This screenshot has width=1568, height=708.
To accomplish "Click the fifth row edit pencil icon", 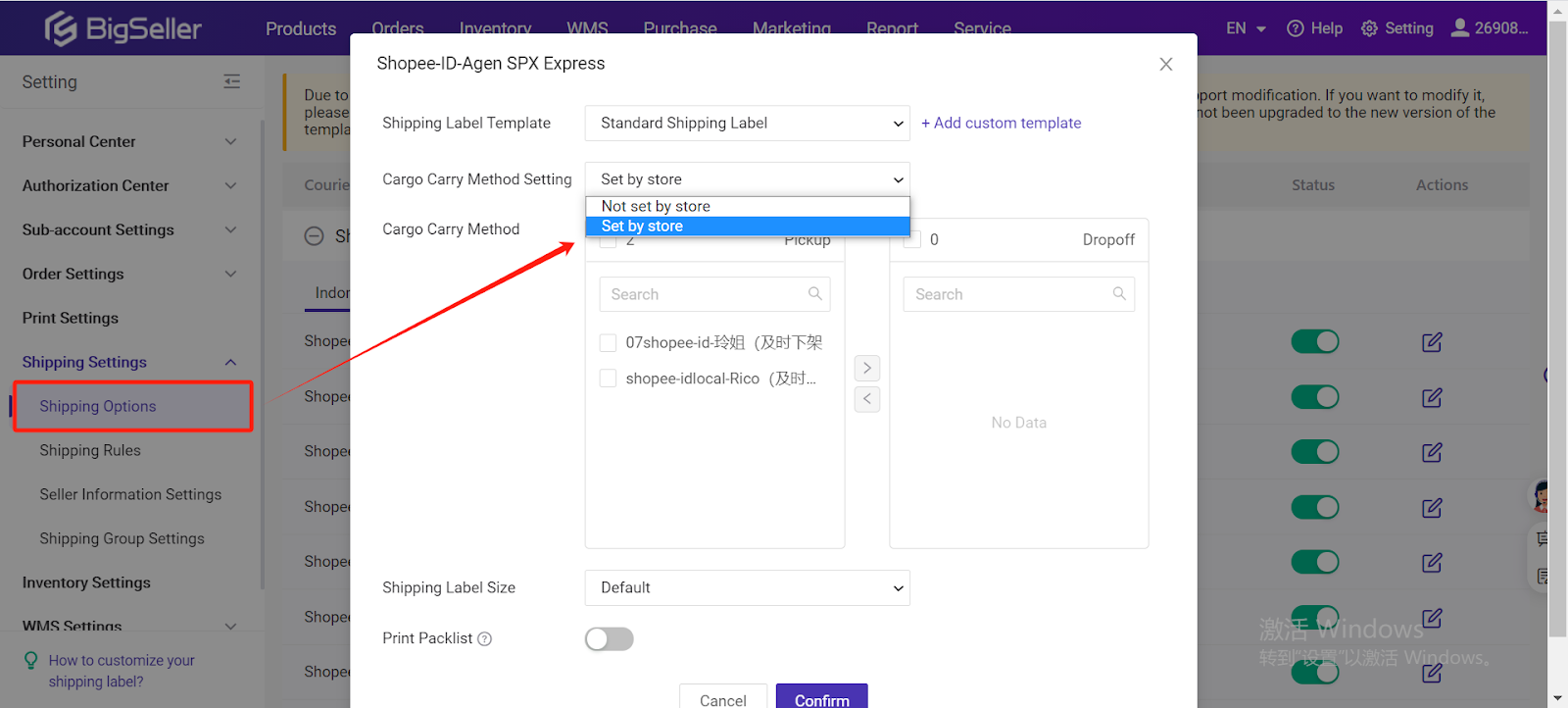I will click(1432, 562).
